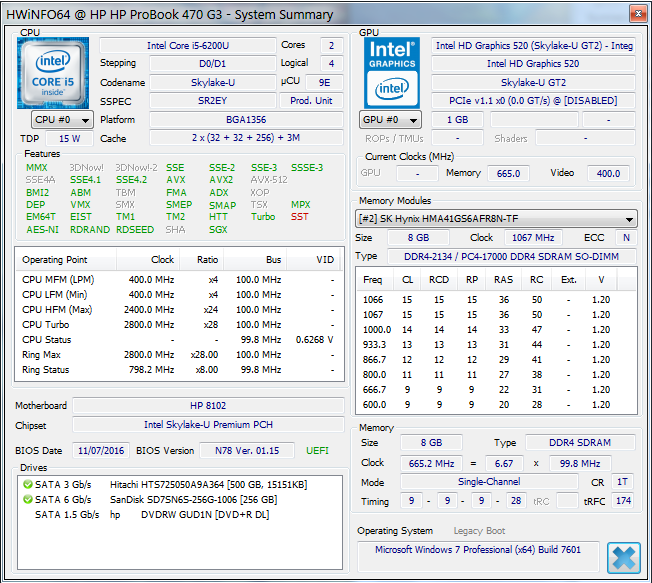Select the SanDisk SD7SN6S-256G drive entry

coord(179,499)
